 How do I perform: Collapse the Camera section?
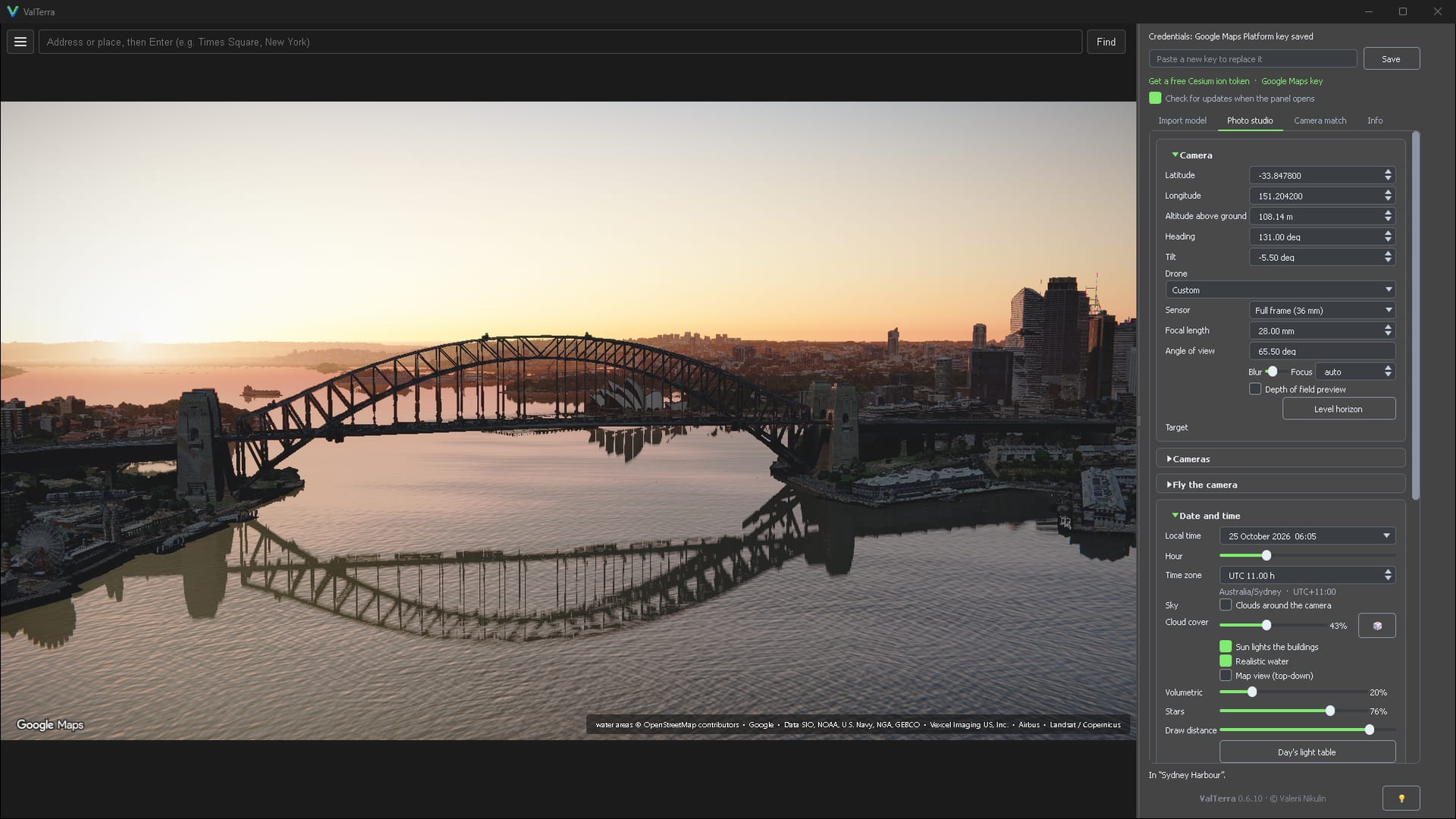(x=1192, y=155)
